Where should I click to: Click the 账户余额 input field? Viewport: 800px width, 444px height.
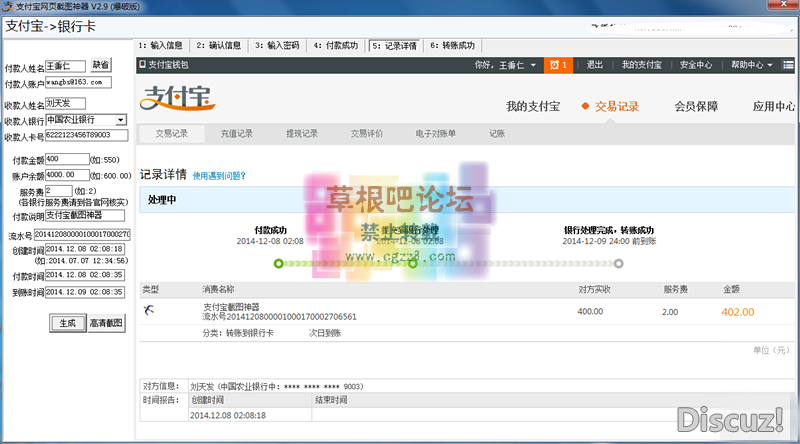[67, 175]
